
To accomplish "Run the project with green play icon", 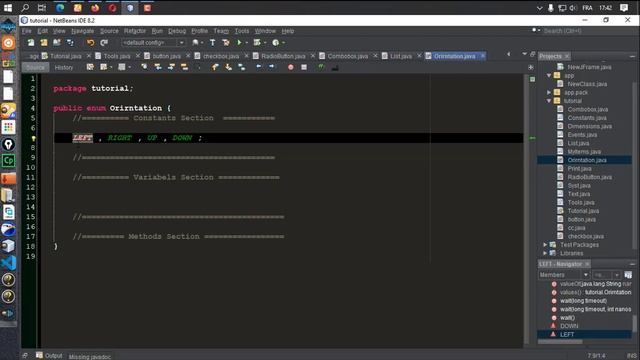I will click(x=239, y=42).
